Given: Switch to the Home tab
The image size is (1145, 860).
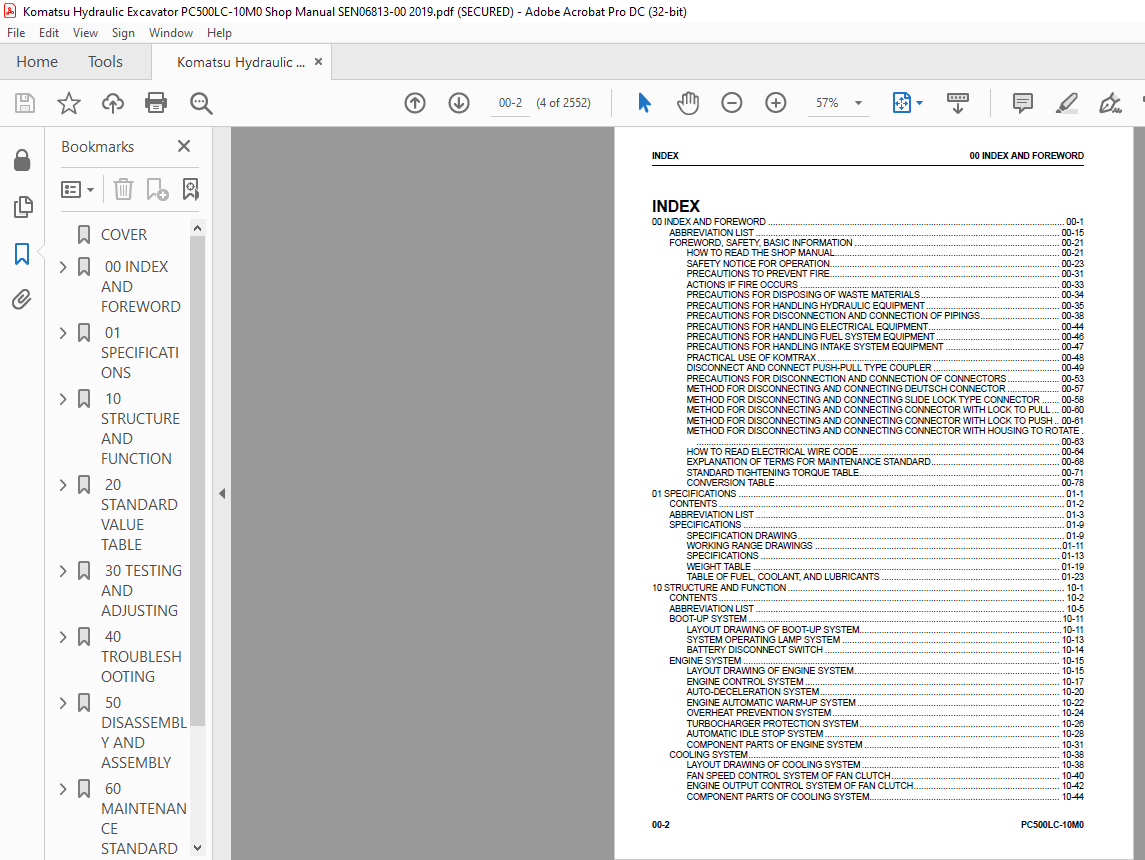Looking at the screenshot, I should pos(37,62).
